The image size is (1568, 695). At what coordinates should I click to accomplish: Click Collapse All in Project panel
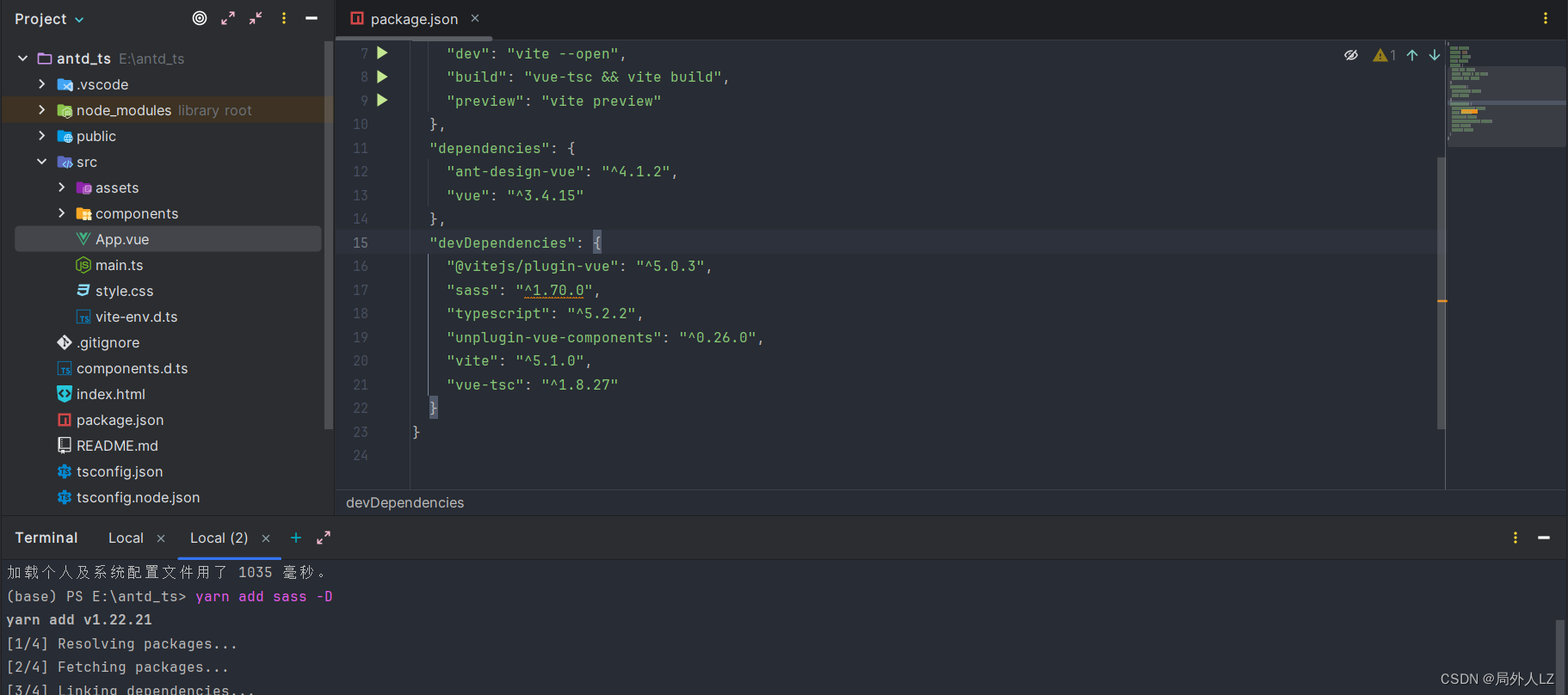[x=256, y=18]
